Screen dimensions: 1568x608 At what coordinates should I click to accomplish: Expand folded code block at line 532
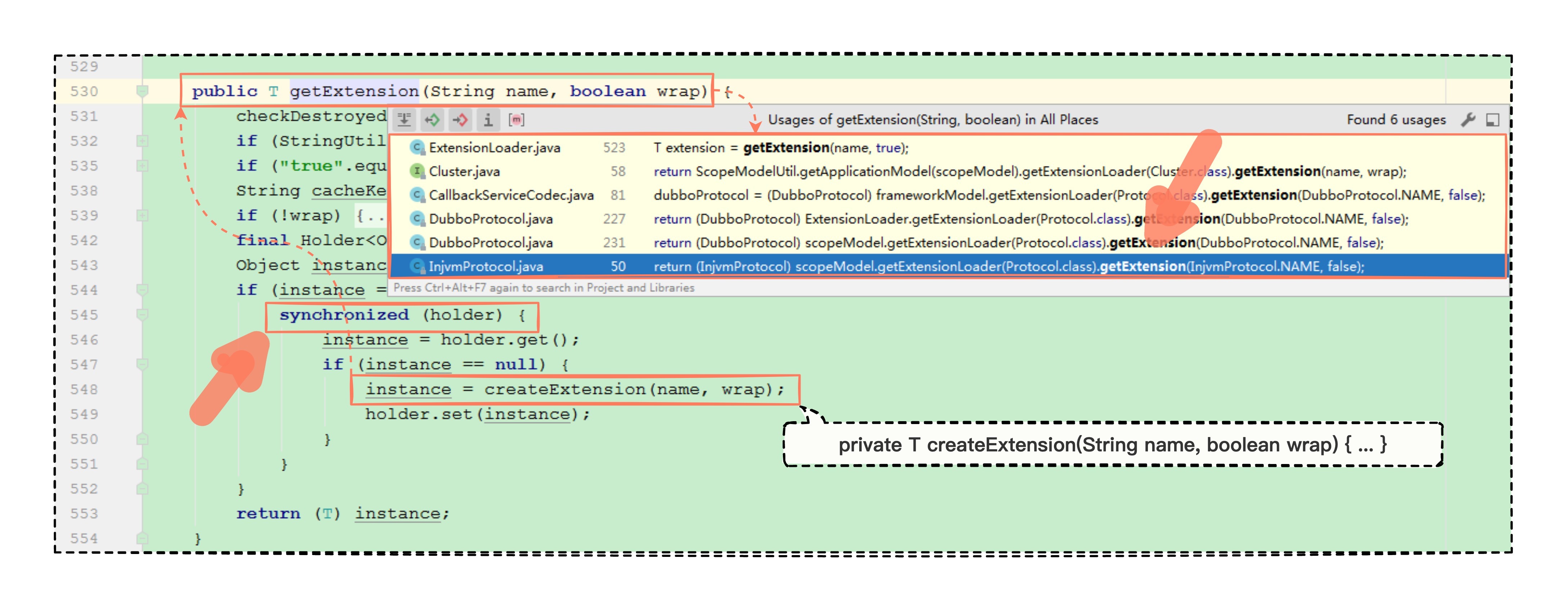coord(142,141)
